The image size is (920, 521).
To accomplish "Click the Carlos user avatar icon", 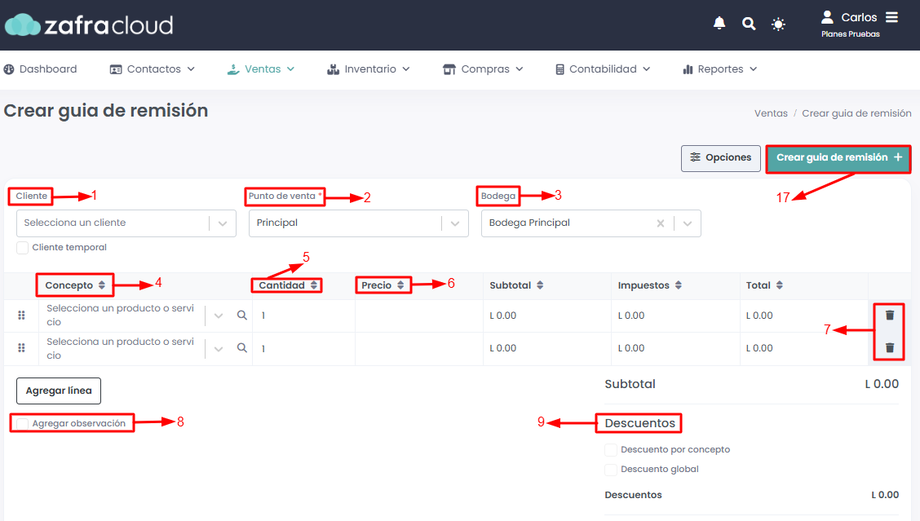I will (827, 17).
